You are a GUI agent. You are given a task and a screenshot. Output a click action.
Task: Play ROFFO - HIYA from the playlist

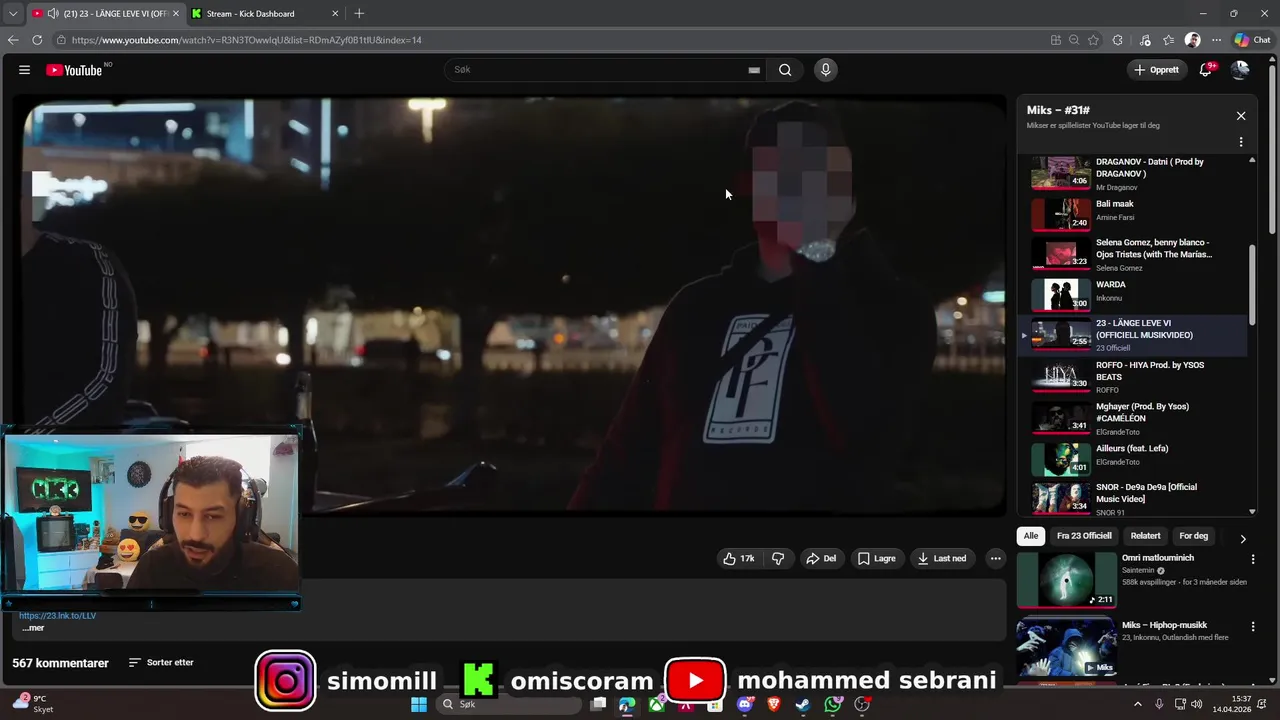tap(1134, 377)
